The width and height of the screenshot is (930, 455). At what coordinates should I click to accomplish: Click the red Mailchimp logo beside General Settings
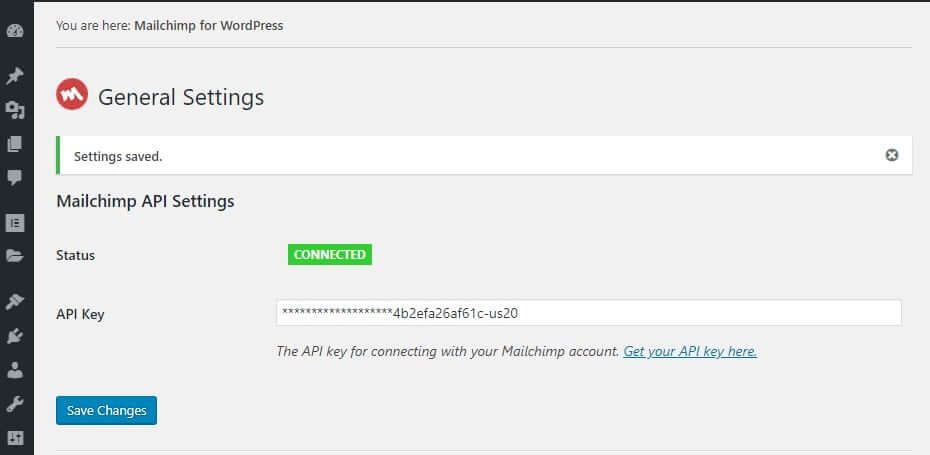click(x=72, y=94)
